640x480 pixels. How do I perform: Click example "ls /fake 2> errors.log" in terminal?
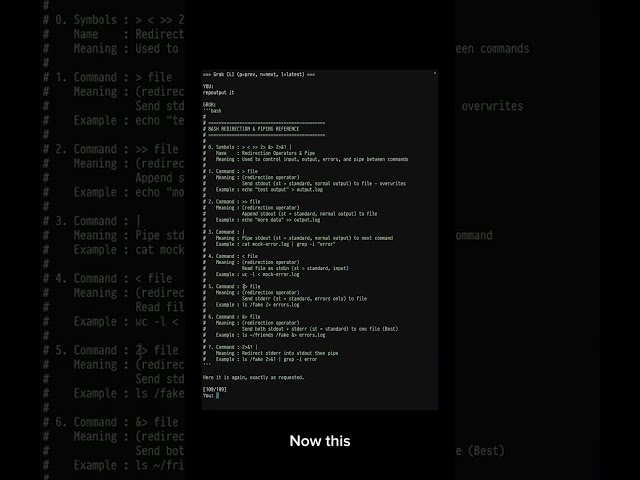click(x=270, y=304)
